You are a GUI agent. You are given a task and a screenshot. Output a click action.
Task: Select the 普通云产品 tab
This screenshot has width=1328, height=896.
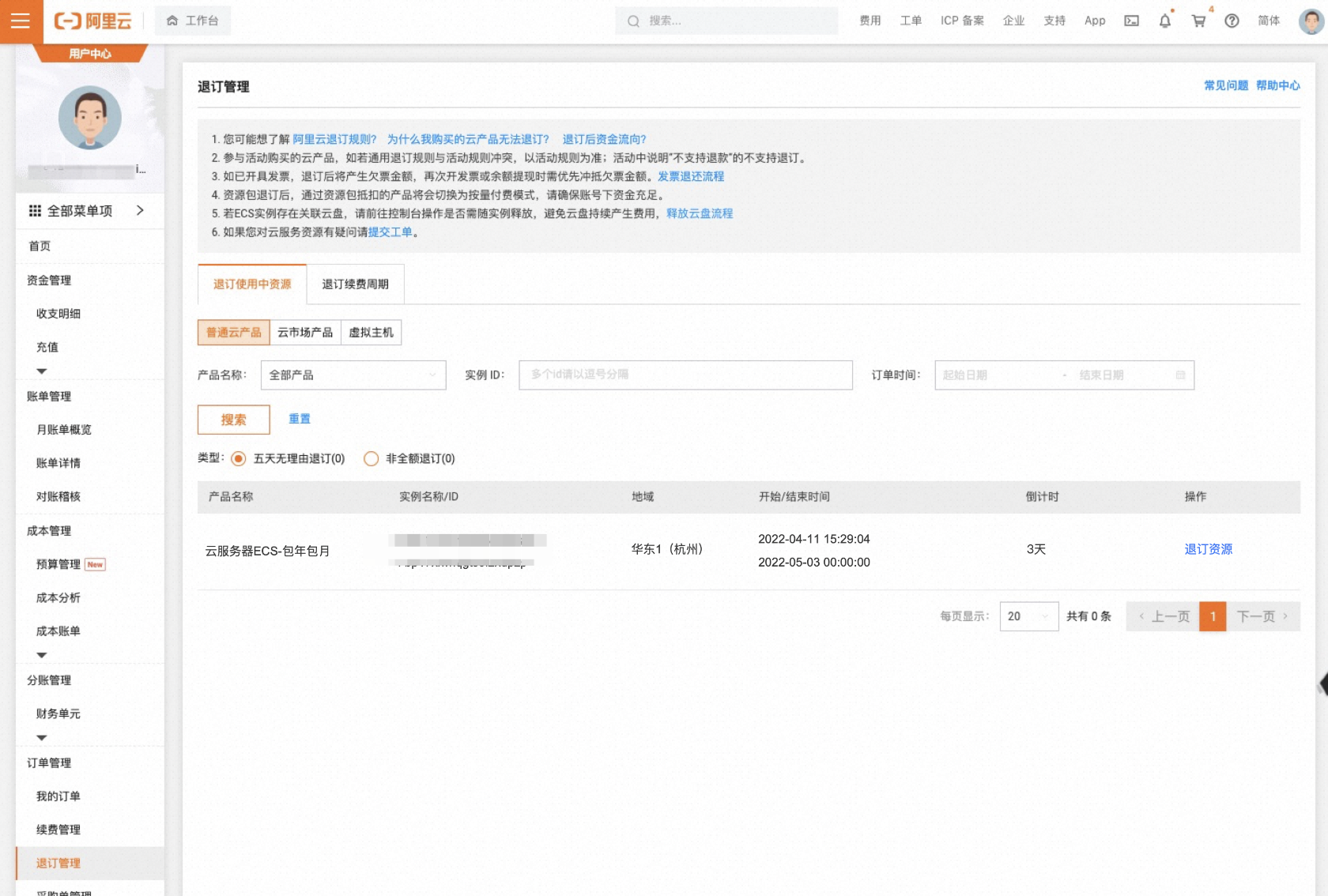(x=234, y=333)
